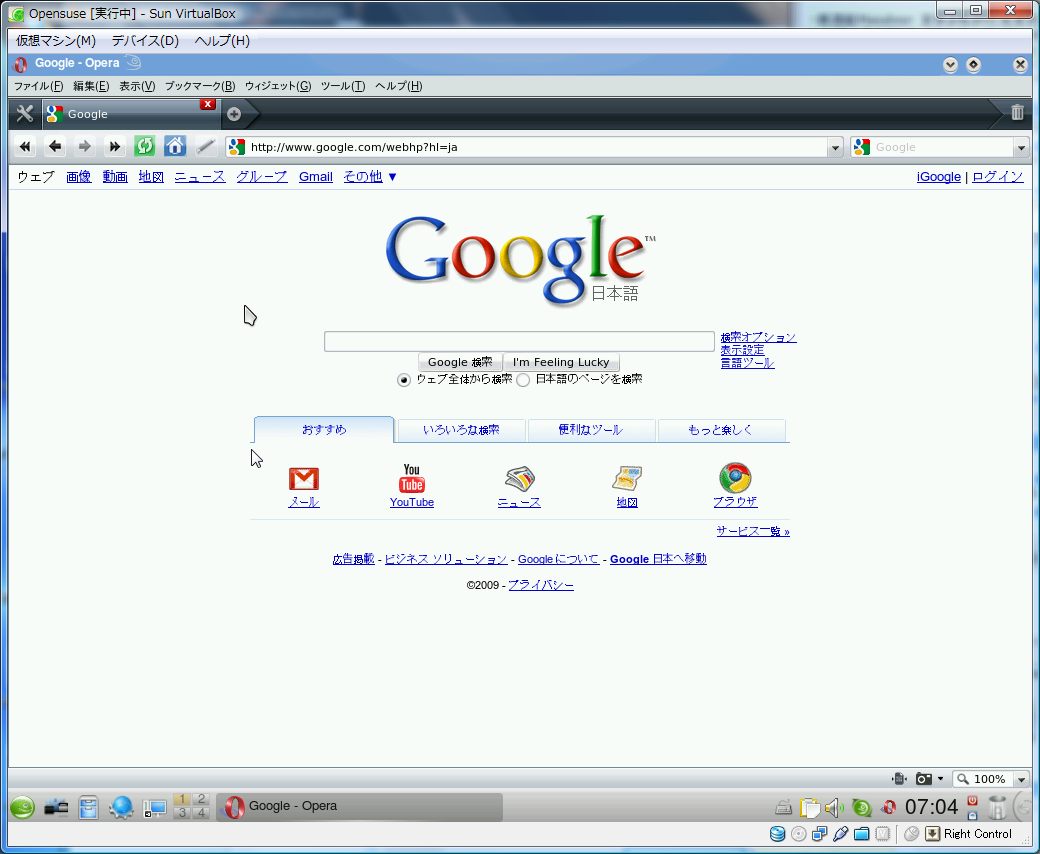Click the volume speaker tray icon
The image size is (1040, 854).
pyautogui.click(x=834, y=808)
